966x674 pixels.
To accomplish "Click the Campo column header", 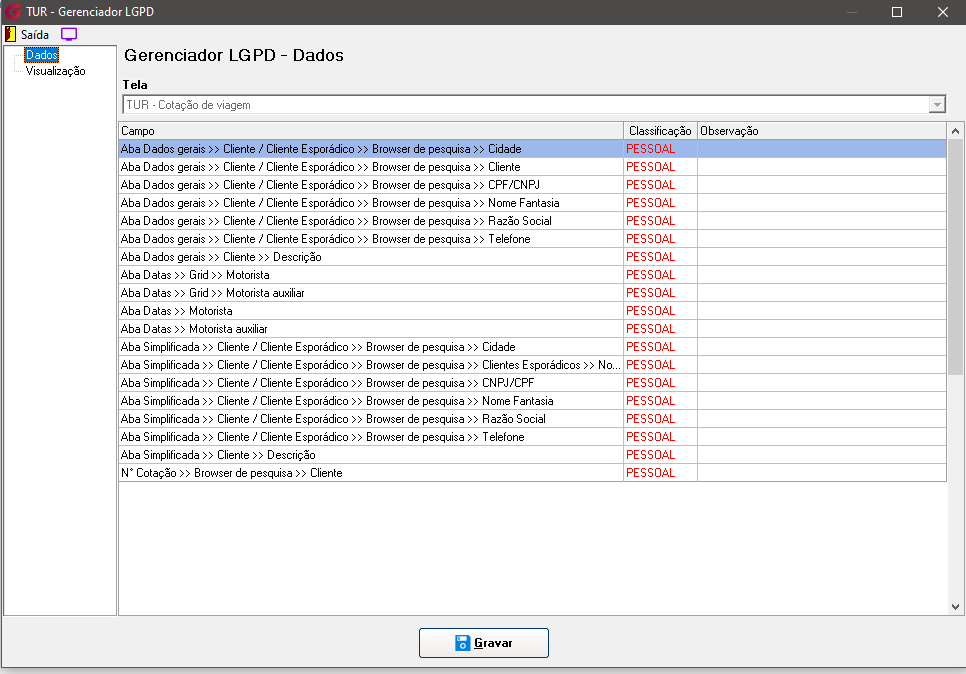I will (371, 131).
